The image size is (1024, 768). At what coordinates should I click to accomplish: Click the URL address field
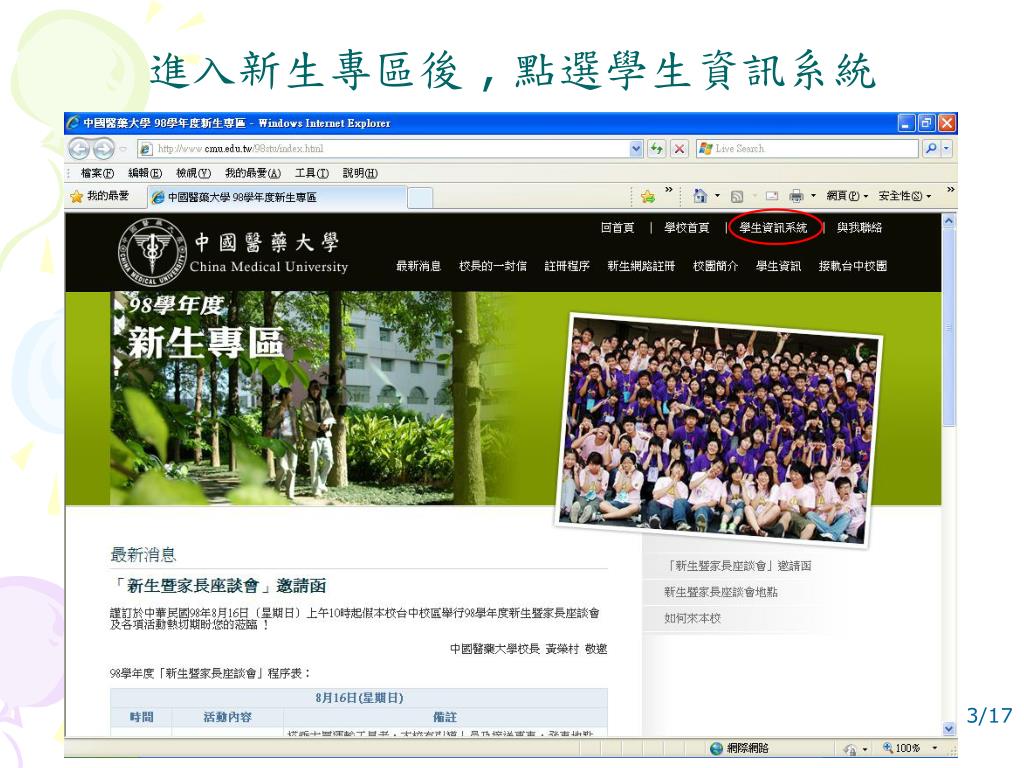coord(392,149)
